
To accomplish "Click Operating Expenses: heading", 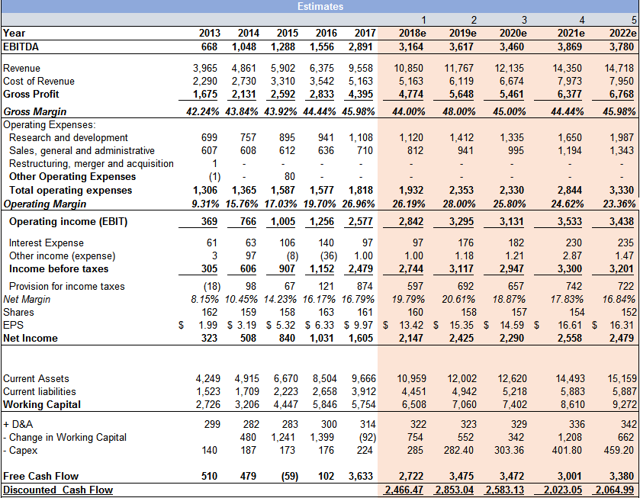I will [49, 124].
